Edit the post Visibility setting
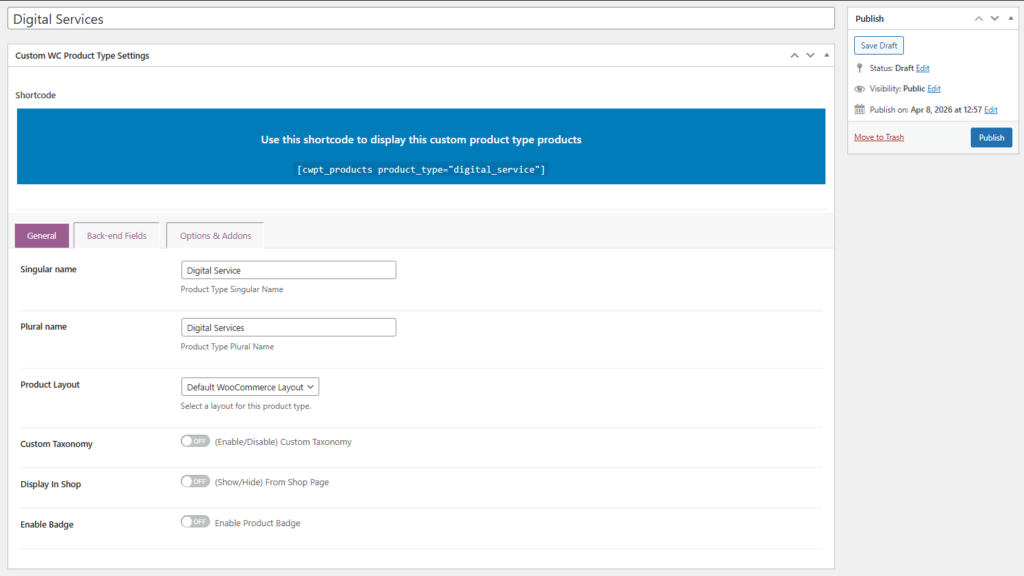The image size is (1024, 576). point(934,88)
